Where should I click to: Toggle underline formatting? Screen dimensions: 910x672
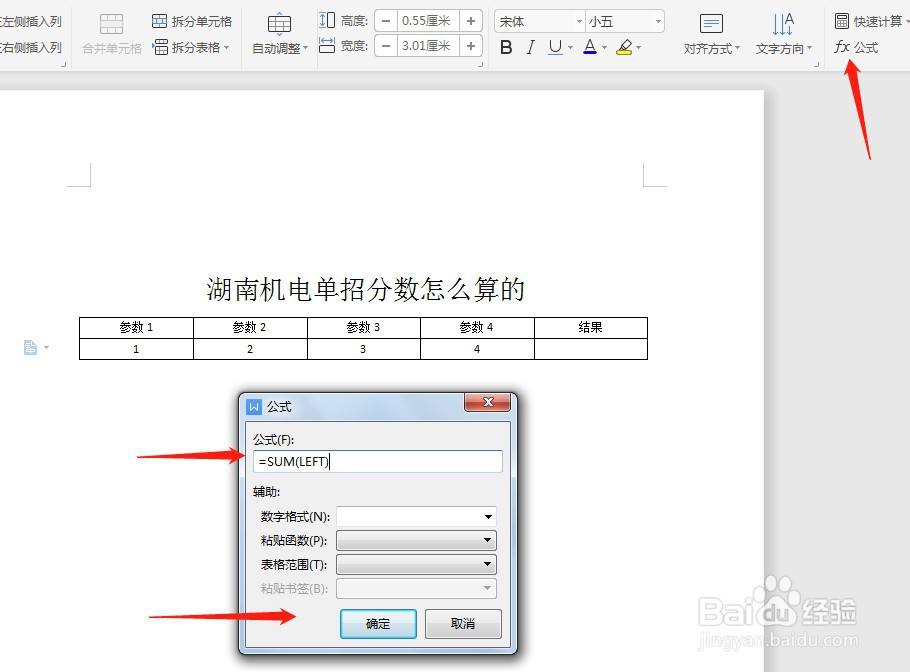[x=554, y=46]
